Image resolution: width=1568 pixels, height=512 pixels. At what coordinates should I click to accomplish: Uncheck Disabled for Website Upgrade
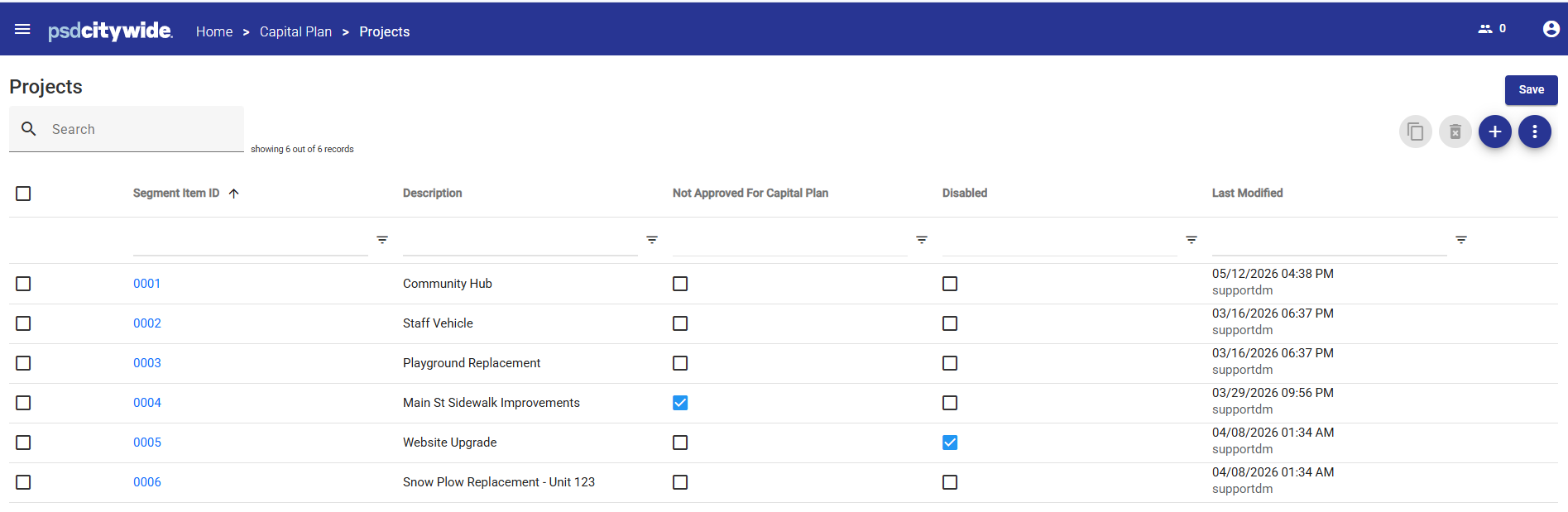click(x=950, y=443)
